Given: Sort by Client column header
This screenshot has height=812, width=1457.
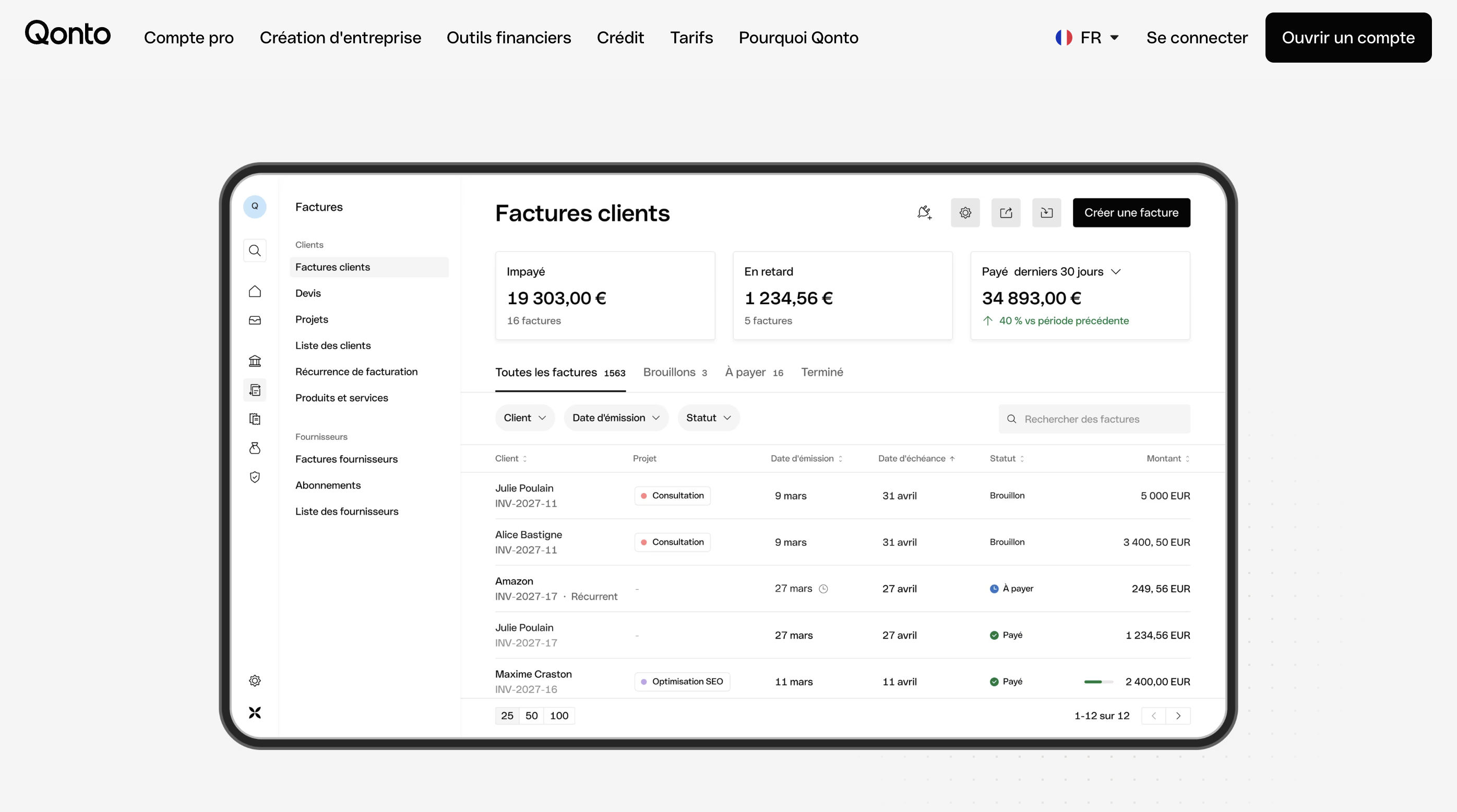Looking at the screenshot, I should click(x=511, y=459).
